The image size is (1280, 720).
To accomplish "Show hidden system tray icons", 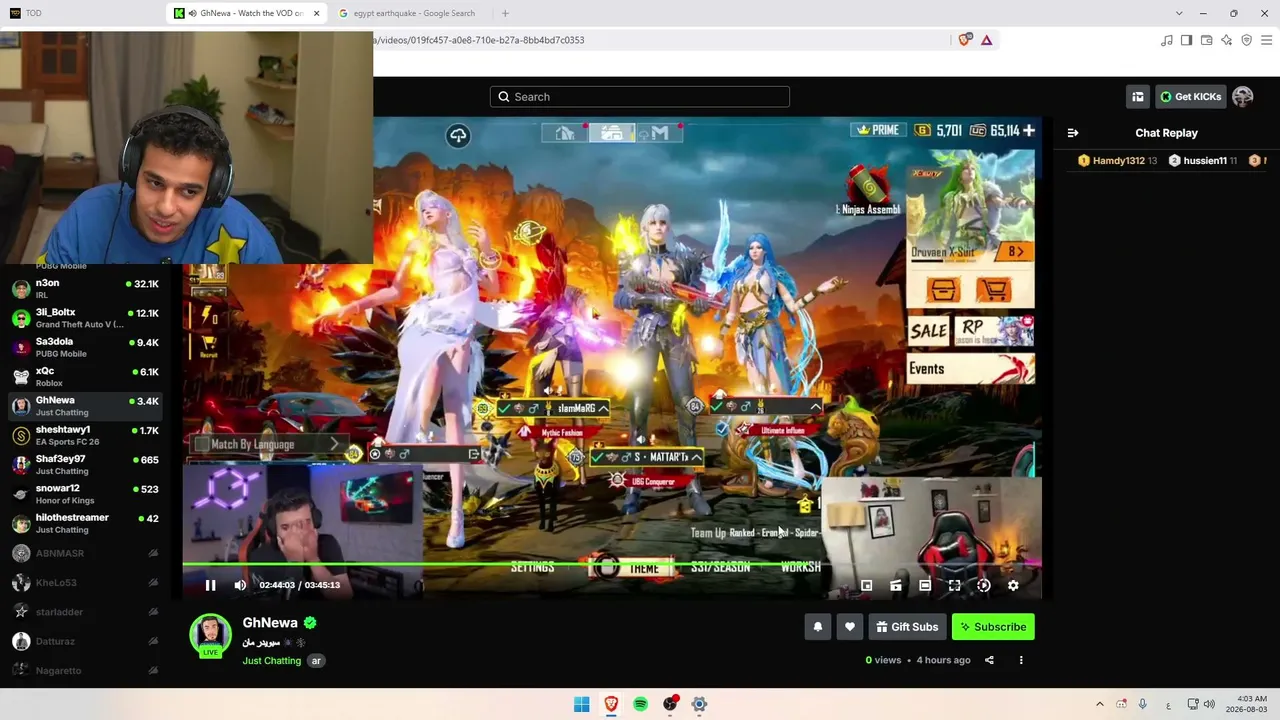I will click(x=1100, y=704).
